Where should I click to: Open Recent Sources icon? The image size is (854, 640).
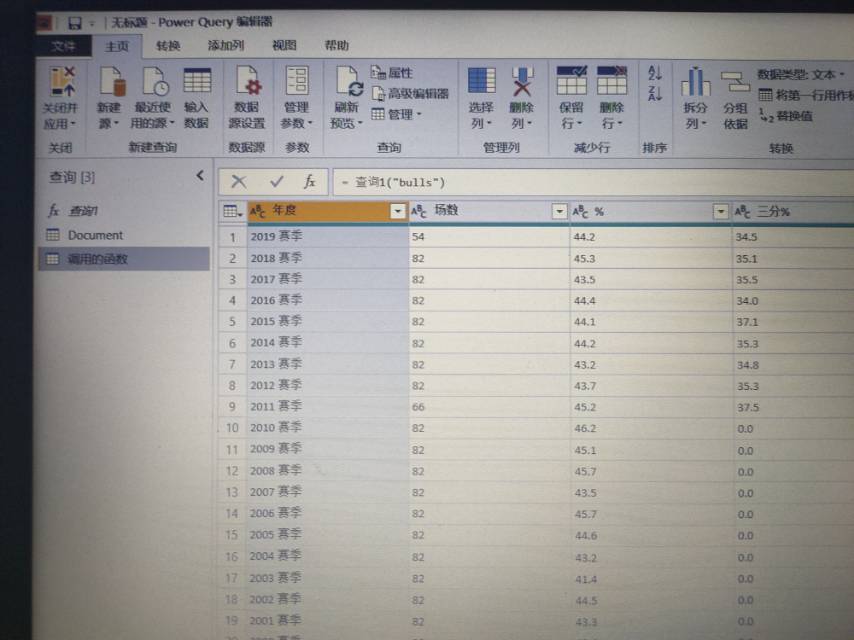155,82
